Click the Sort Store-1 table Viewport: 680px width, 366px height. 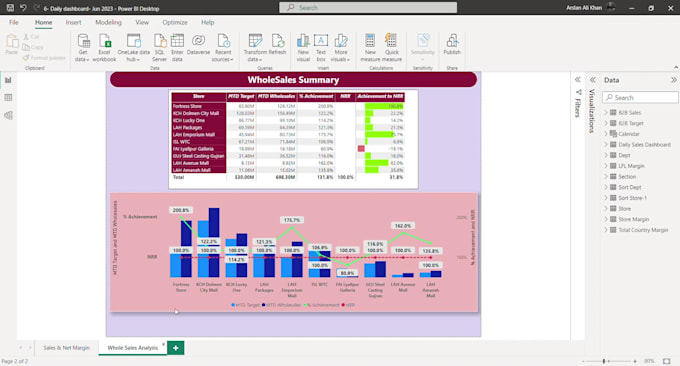point(632,198)
